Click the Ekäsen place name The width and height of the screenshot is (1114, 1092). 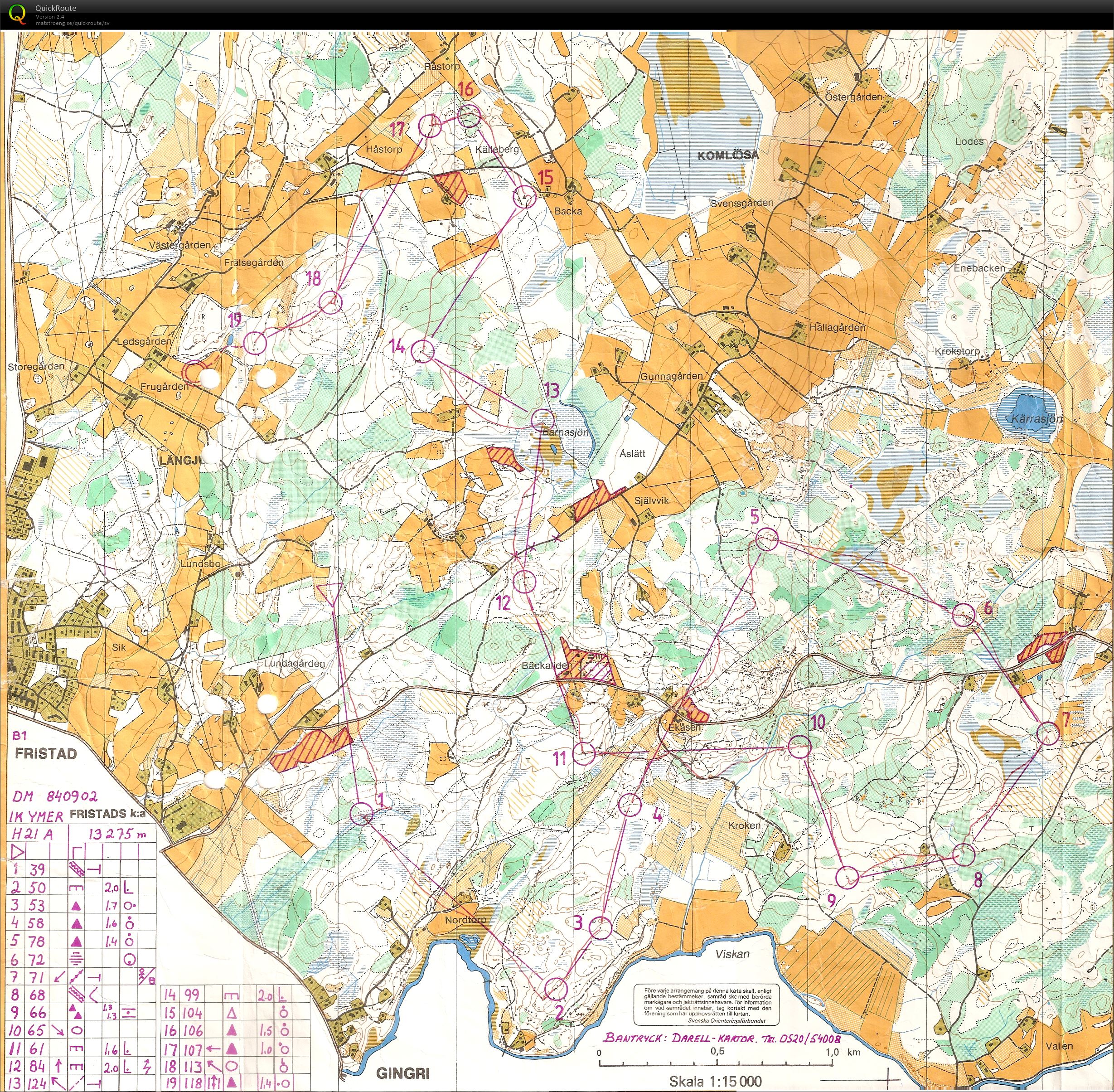coord(684,727)
